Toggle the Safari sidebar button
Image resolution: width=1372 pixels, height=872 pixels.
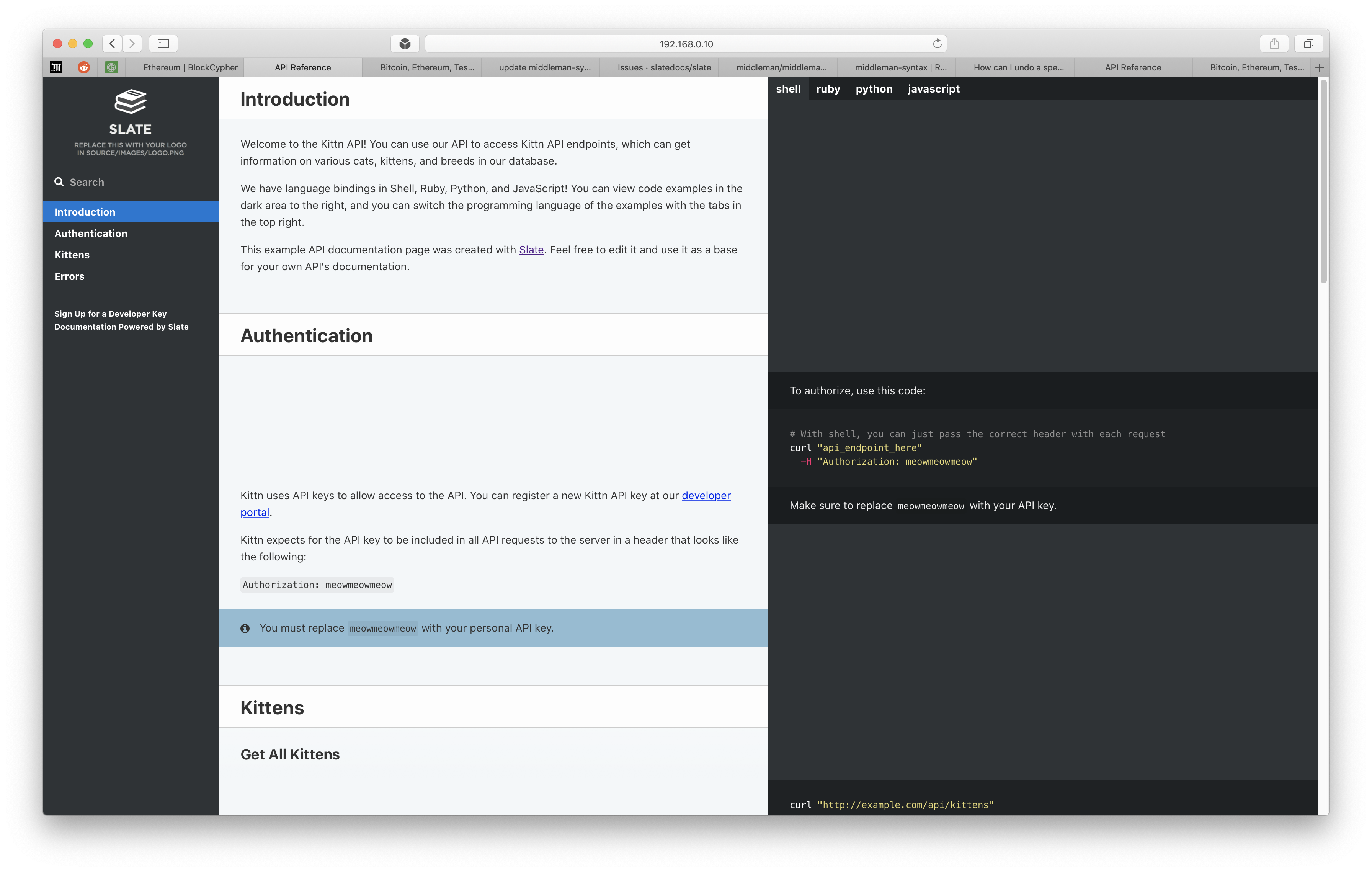point(163,43)
